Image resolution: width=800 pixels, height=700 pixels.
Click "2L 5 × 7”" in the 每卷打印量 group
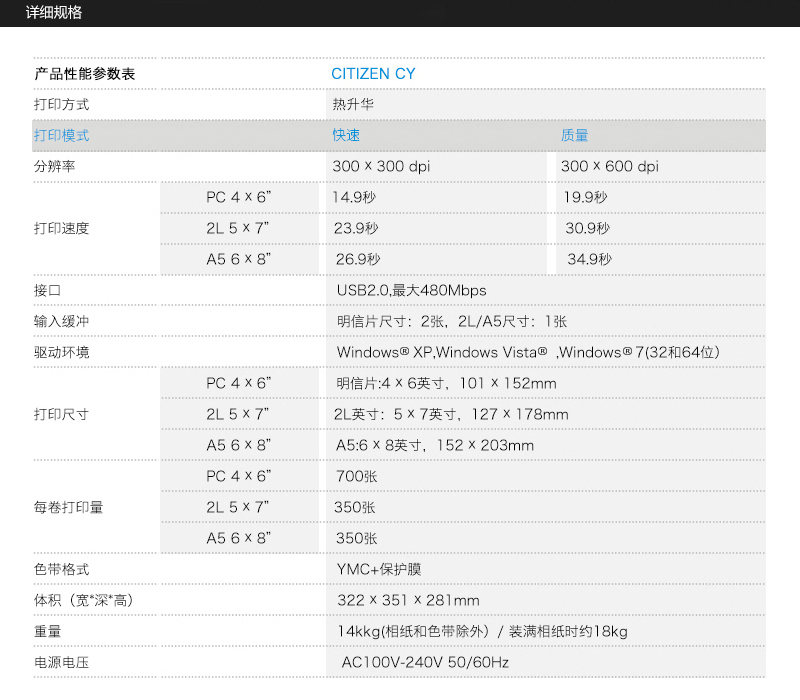(x=238, y=507)
